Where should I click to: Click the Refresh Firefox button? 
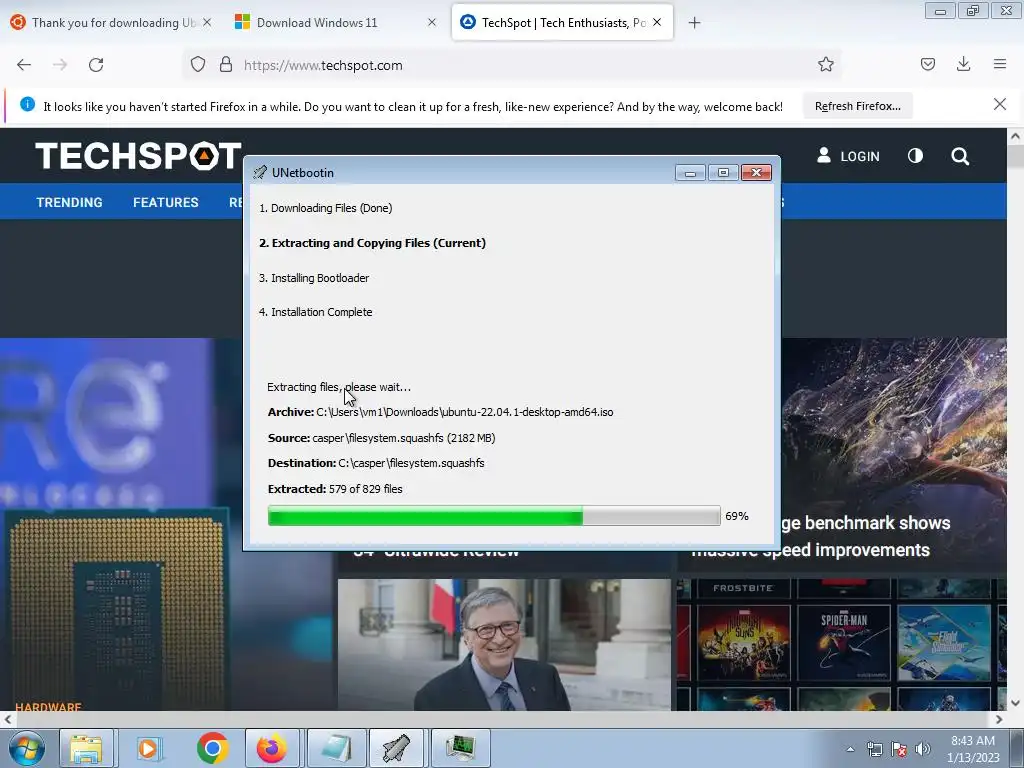[857, 106]
